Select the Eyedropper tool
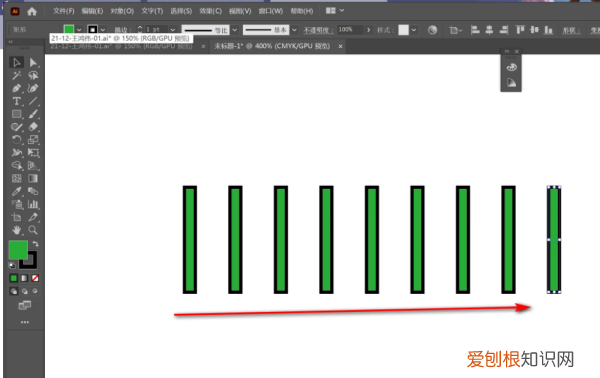The height and width of the screenshot is (378, 600). click(16, 191)
